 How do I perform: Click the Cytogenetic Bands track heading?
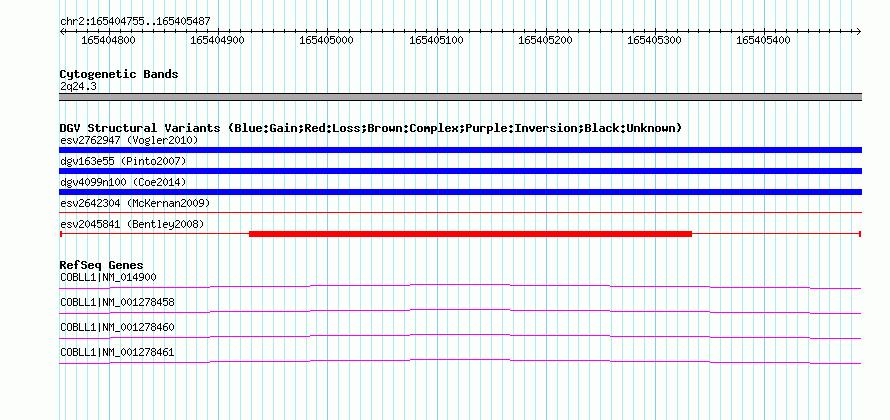(x=119, y=74)
